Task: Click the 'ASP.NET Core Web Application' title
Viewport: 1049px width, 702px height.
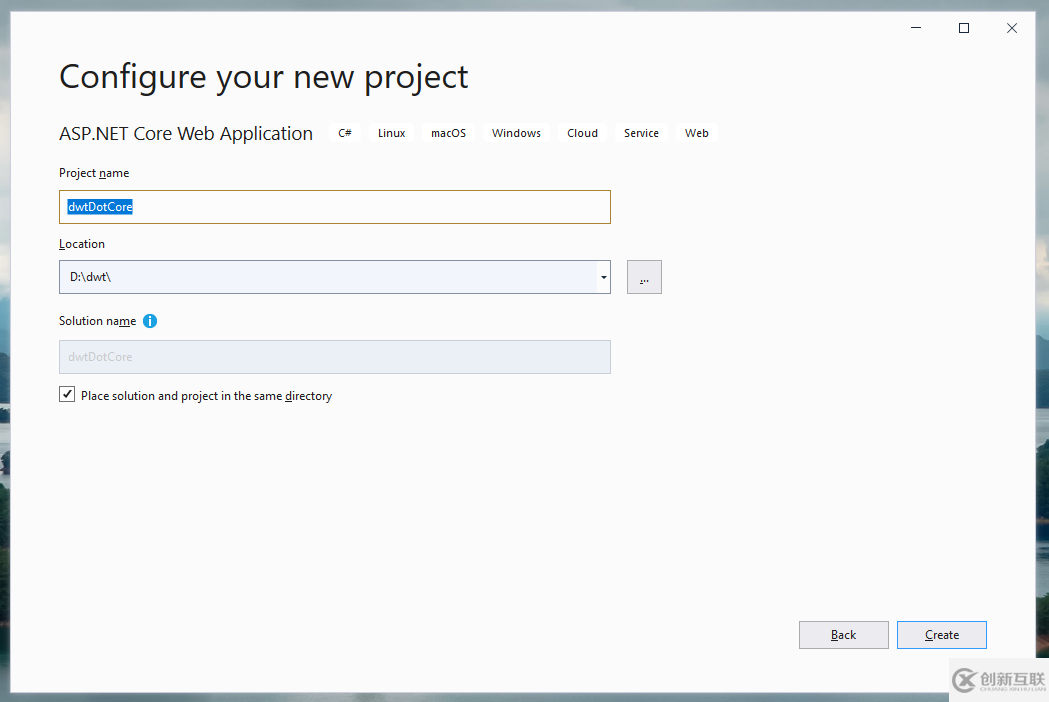Action: click(x=186, y=134)
